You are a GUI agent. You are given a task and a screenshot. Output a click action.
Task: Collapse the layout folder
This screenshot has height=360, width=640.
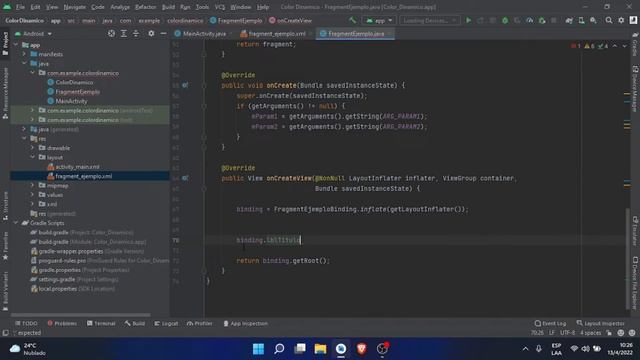coord(32,157)
